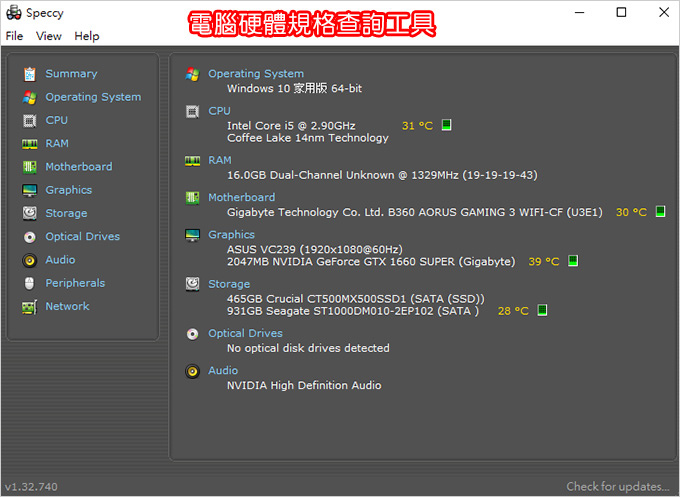Click the 16.0GB Dual-Channel RAM details text
The height and width of the screenshot is (497, 680).
tap(382, 175)
